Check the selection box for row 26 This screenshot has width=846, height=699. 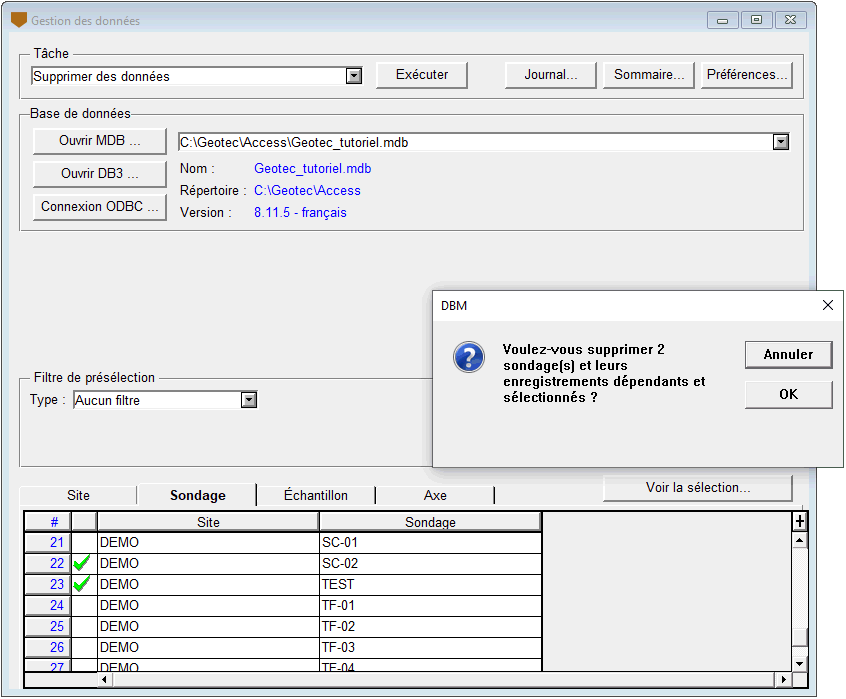(x=84, y=648)
